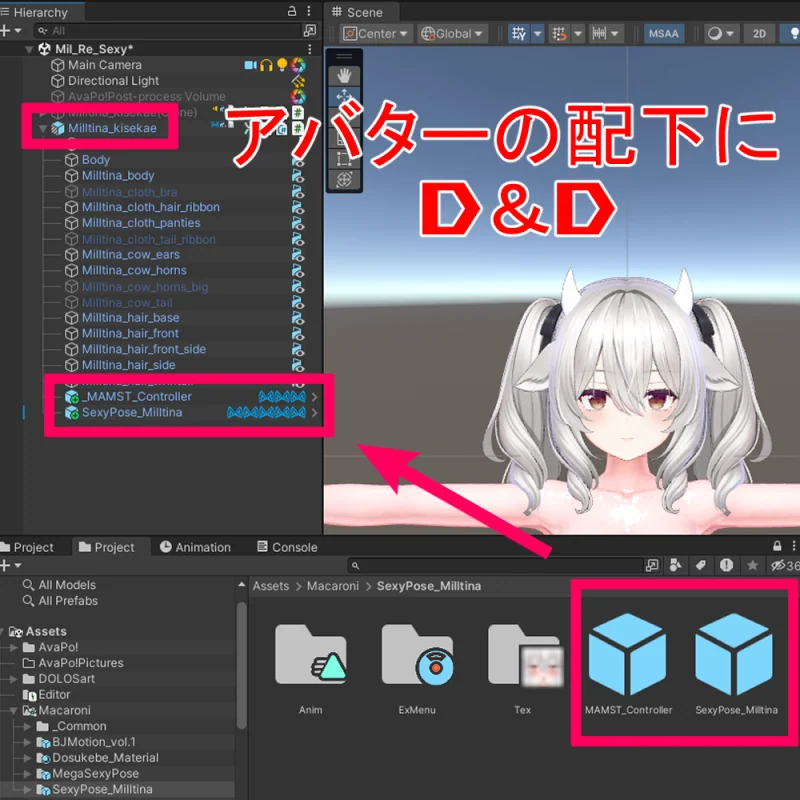Click Assets in the breadcrumb path
The height and width of the screenshot is (800, 800).
[270, 586]
